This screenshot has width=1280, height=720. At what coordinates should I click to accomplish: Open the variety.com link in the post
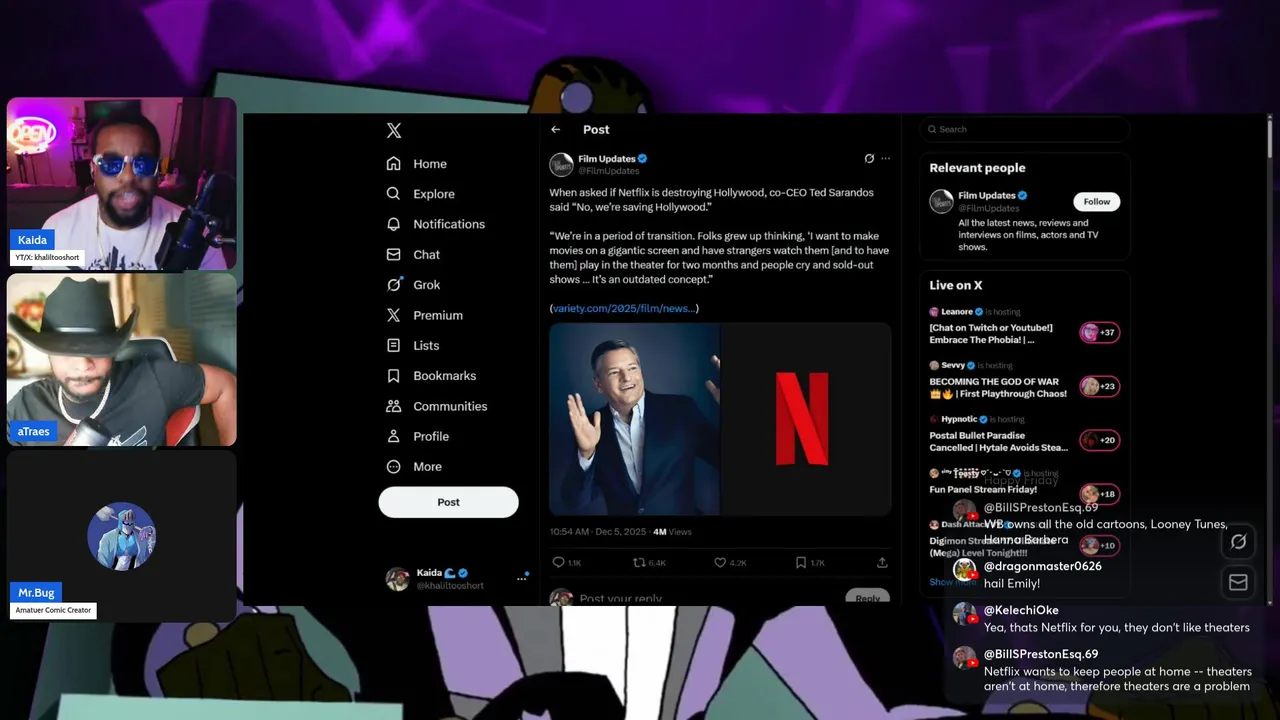click(x=624, y=308)
